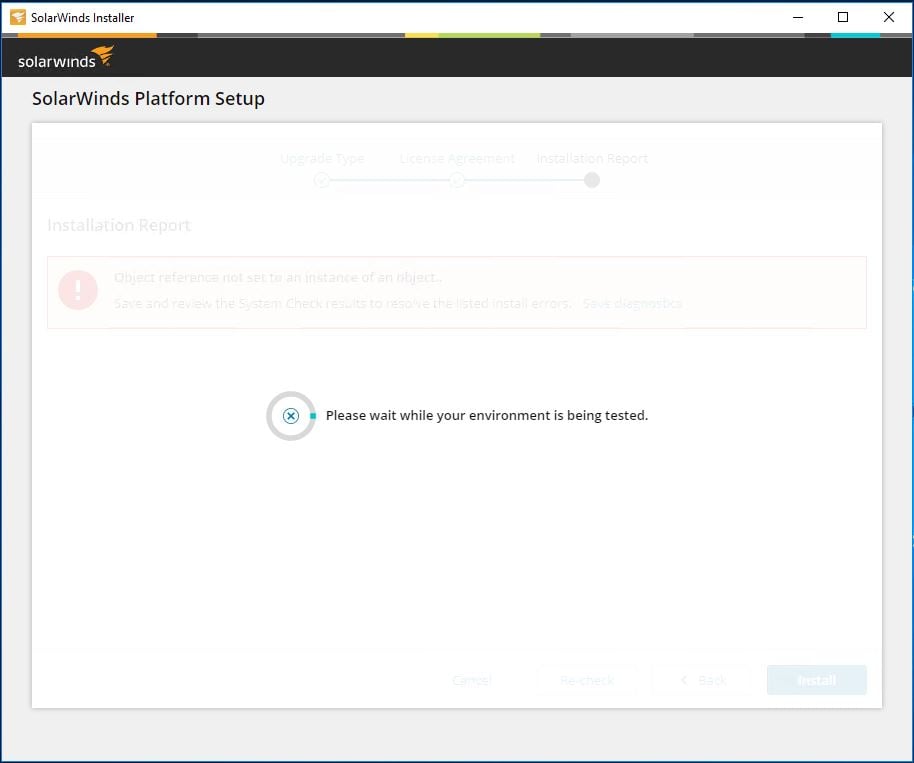Click the cancel X icon inside the spinner

[x=291, y=416]
